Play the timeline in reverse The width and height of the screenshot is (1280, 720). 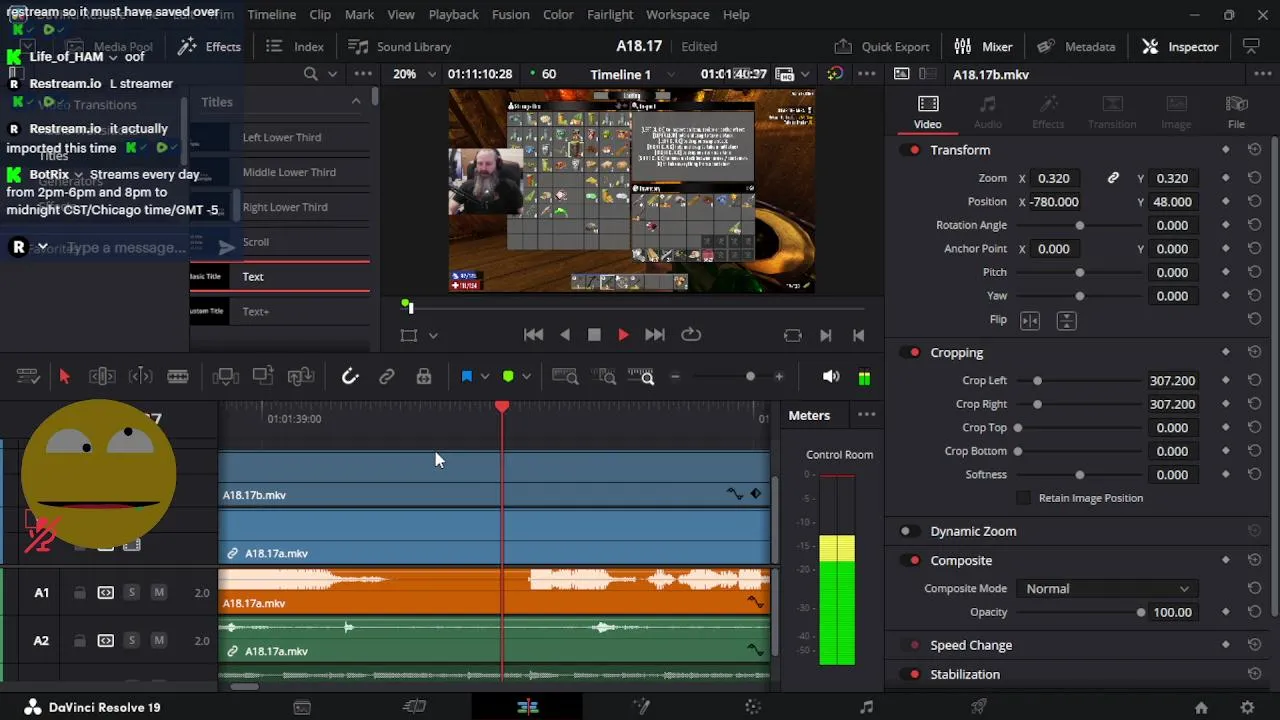[x=565, y=335]
